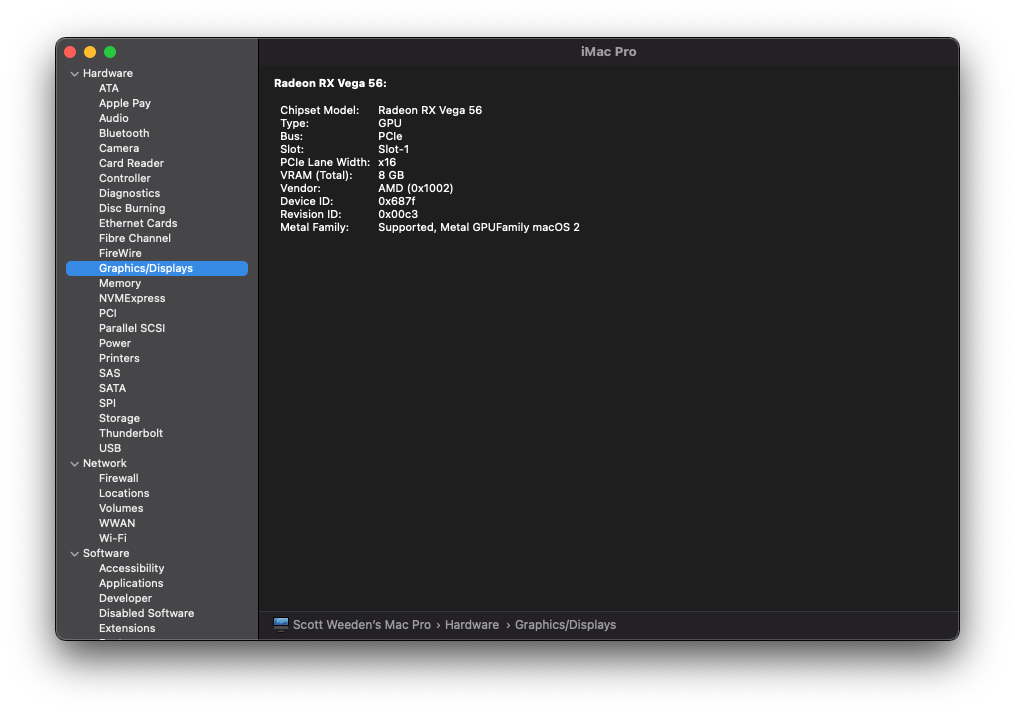Open Disabled Software entry

click(x=146, y=613)
